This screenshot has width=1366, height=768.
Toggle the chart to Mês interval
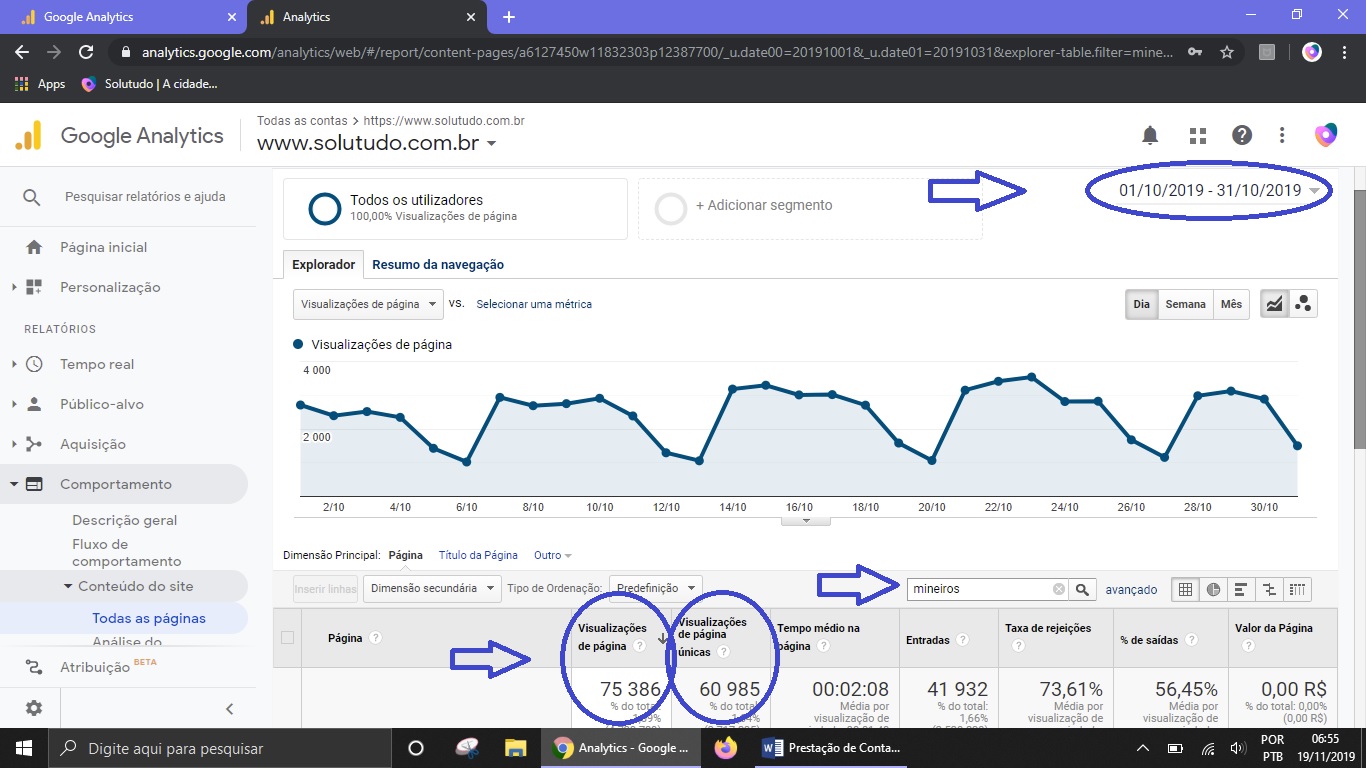click(x=1231, y=304)
